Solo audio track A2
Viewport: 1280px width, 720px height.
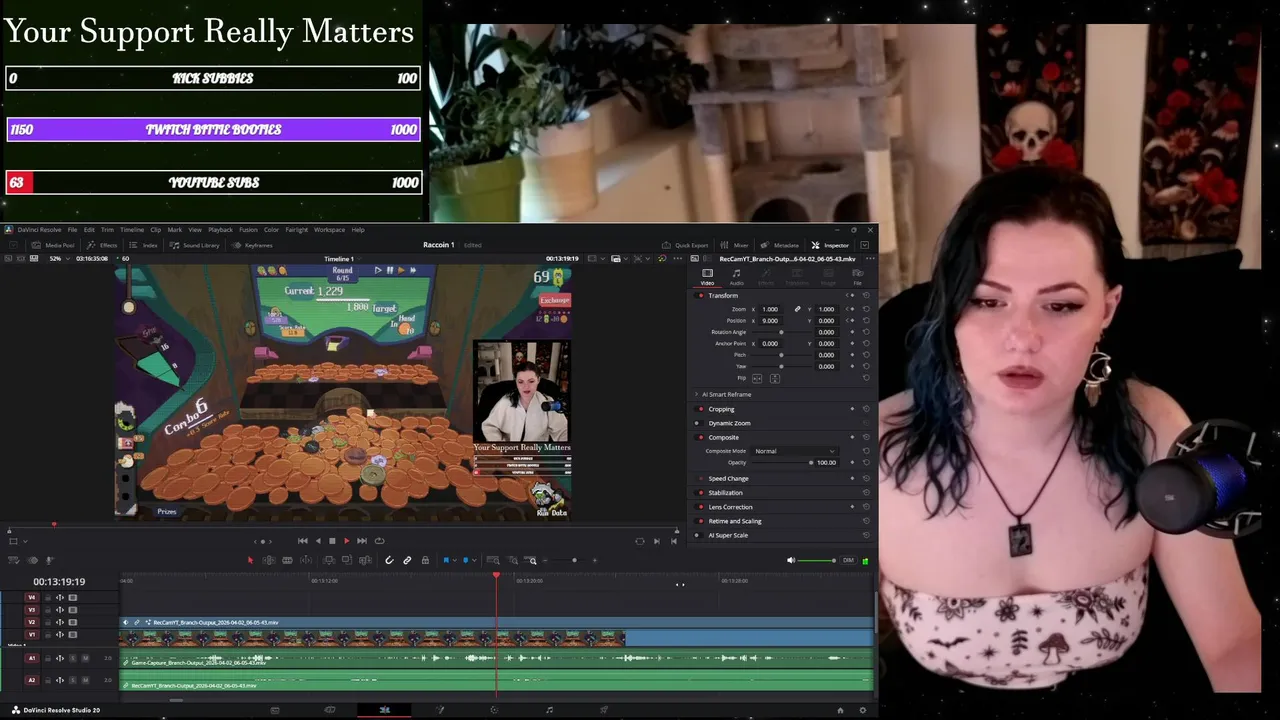pos(73,680)
